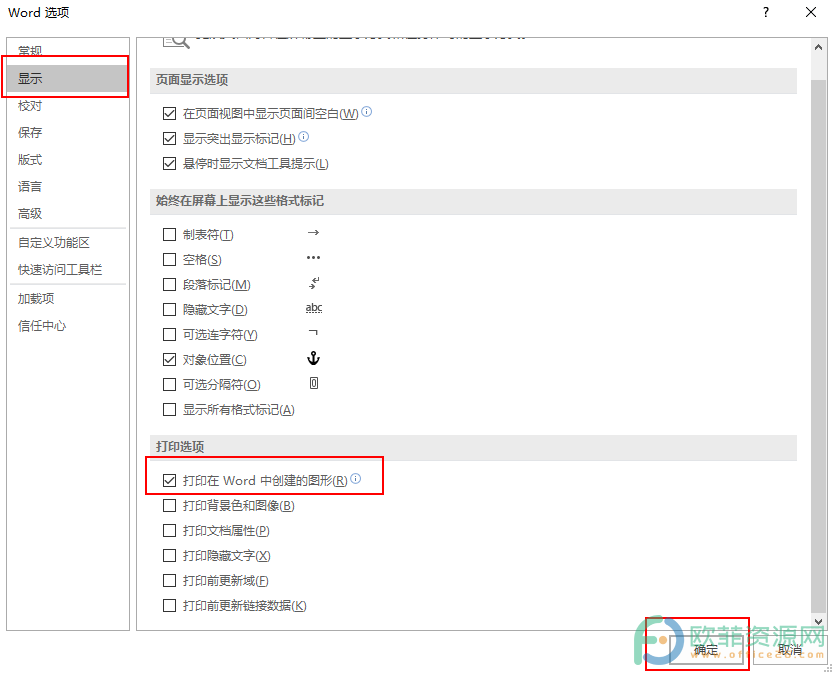Check 可选分隔符 checkbox
This screenshot has height=674, width=834.
[169, 385]
